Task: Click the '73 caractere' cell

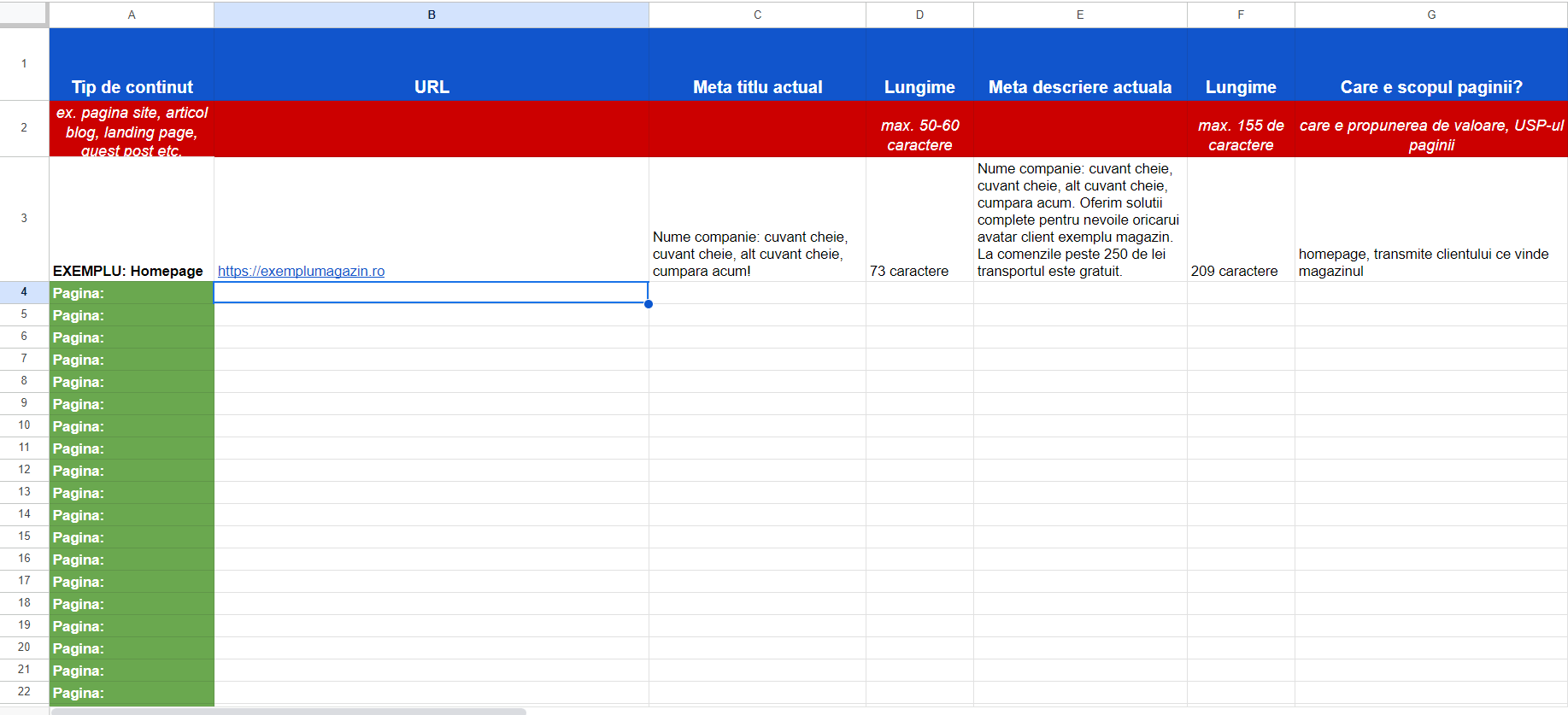Action: click(919, 220)
